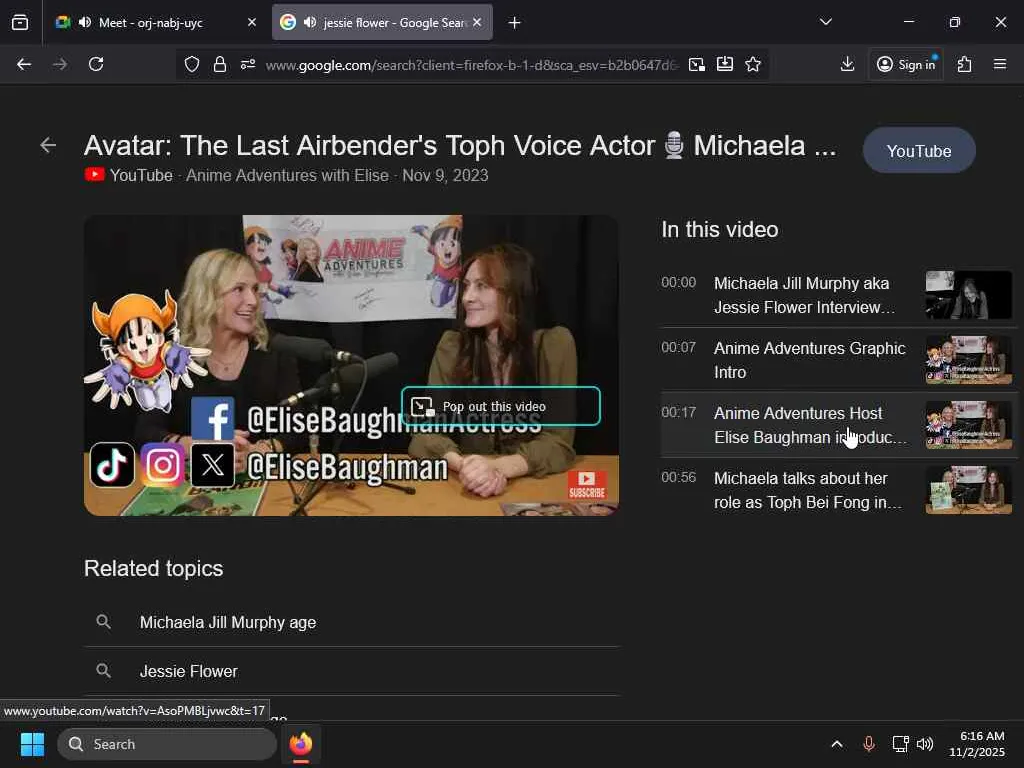
Task: Close the jessie flower Google Search tab
Action: [x=477, y=22]
